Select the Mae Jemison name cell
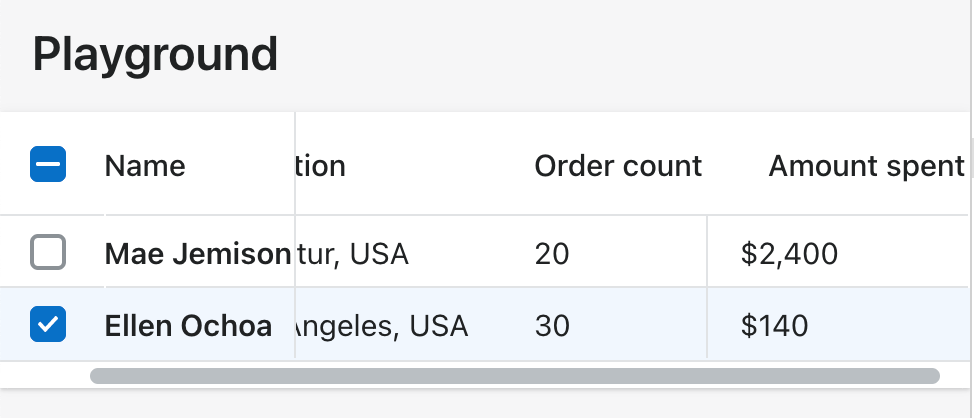This screenshot has width=974, height=418. 197,253
